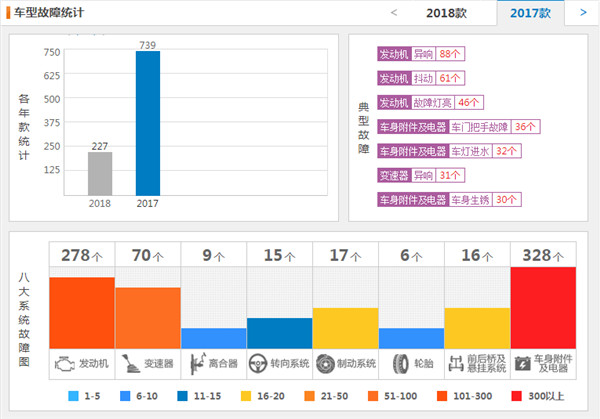This screenshot has height=419, width=600.
Task: Click the 6-10 legend color swatch
Action: pyautogui.click(x=125, y=396)
